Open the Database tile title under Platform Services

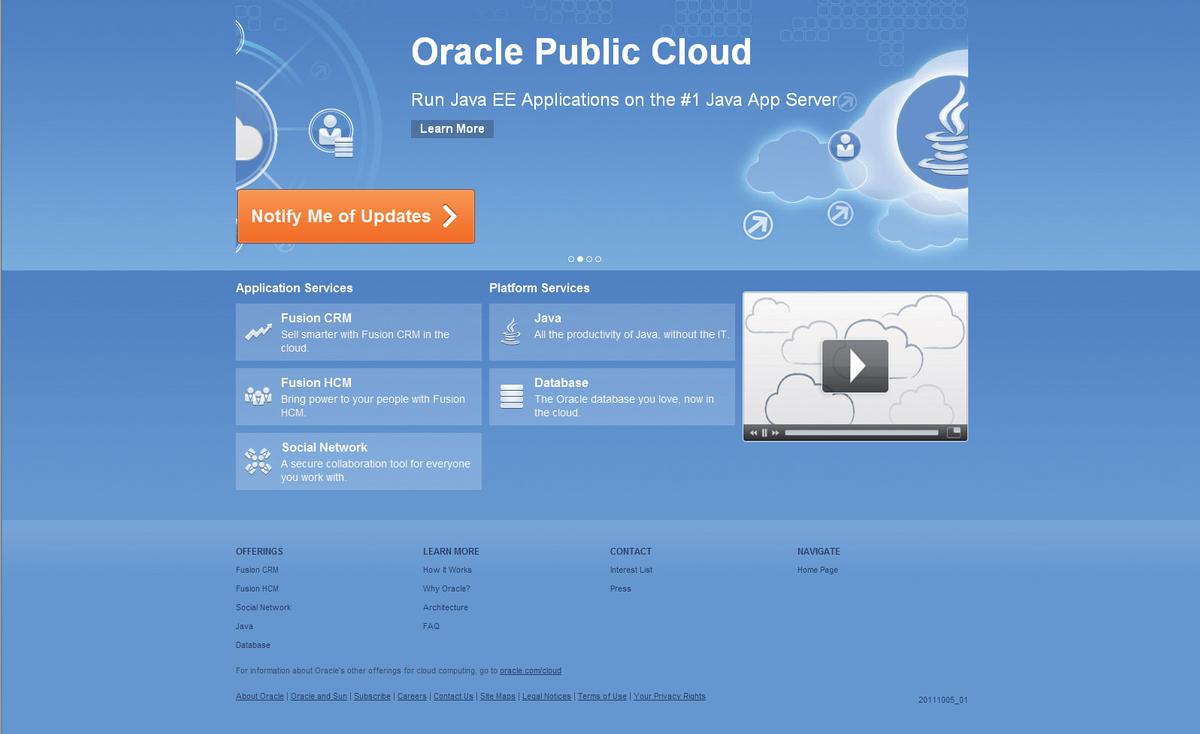point(561,383)
